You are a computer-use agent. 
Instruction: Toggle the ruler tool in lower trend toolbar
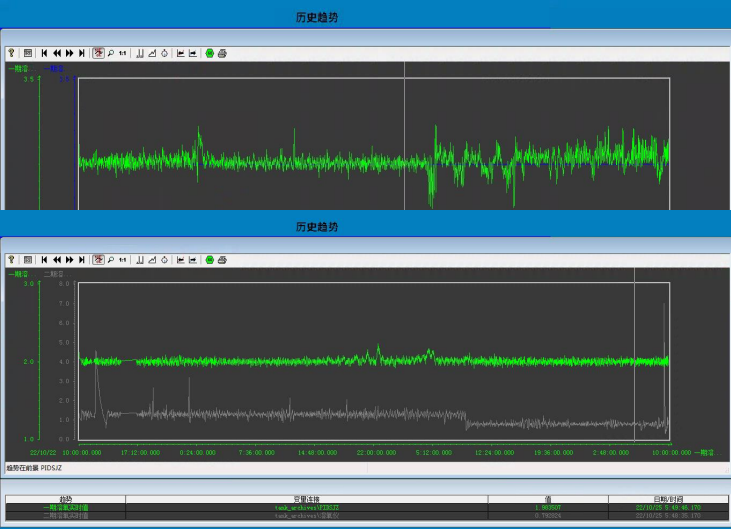(98, 260)
